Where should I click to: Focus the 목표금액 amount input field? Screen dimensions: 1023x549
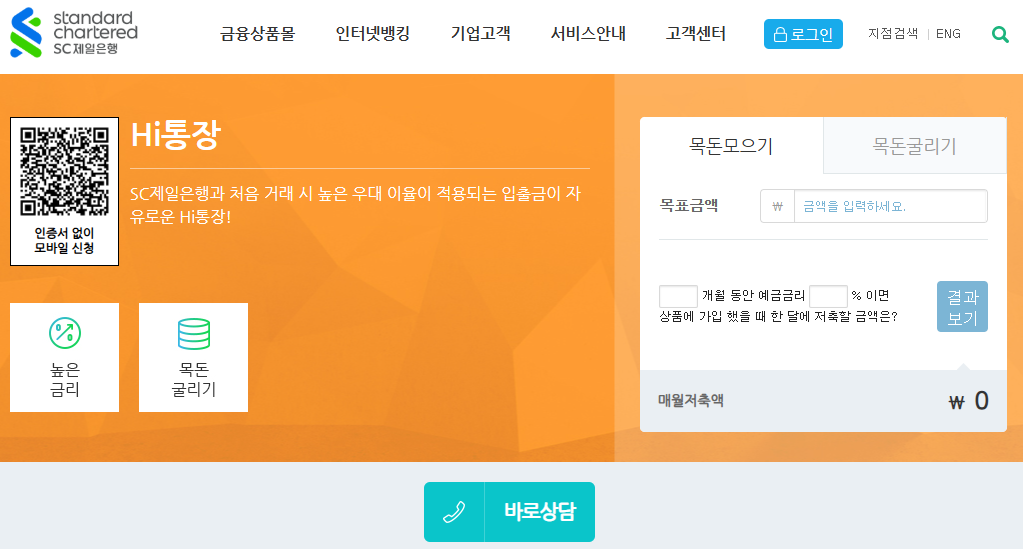(890, 206)
